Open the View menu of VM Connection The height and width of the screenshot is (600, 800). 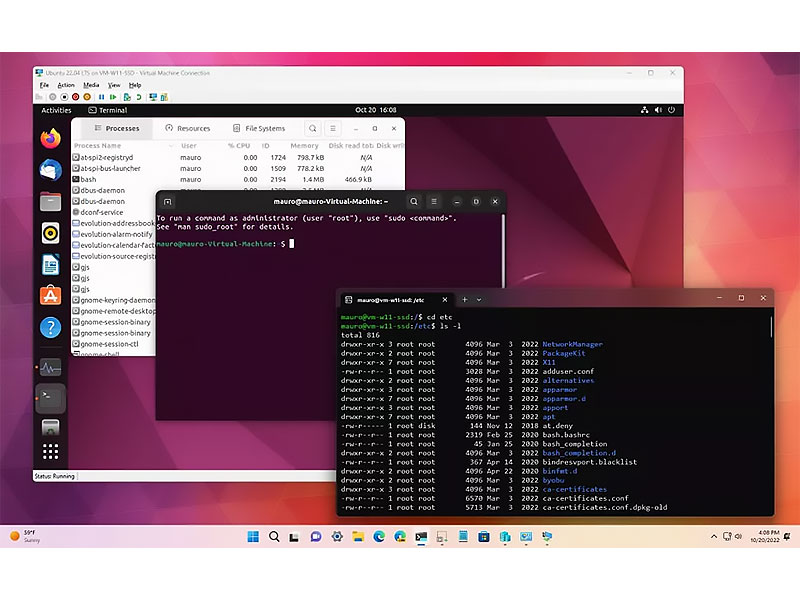click(114, 85)
